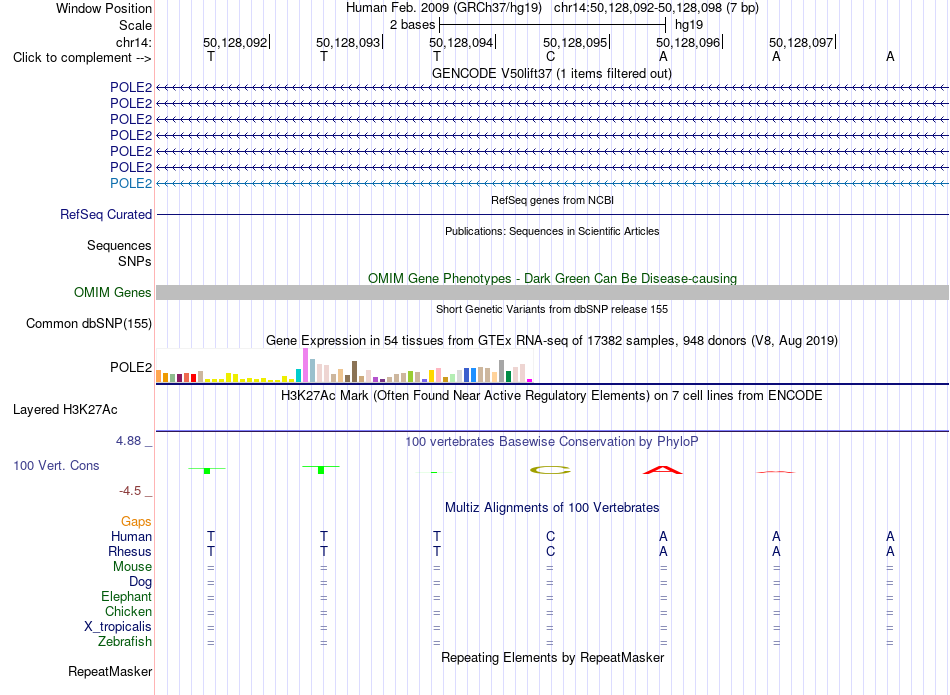Click the light-blue POLE2 transcript label

point(131,183)
